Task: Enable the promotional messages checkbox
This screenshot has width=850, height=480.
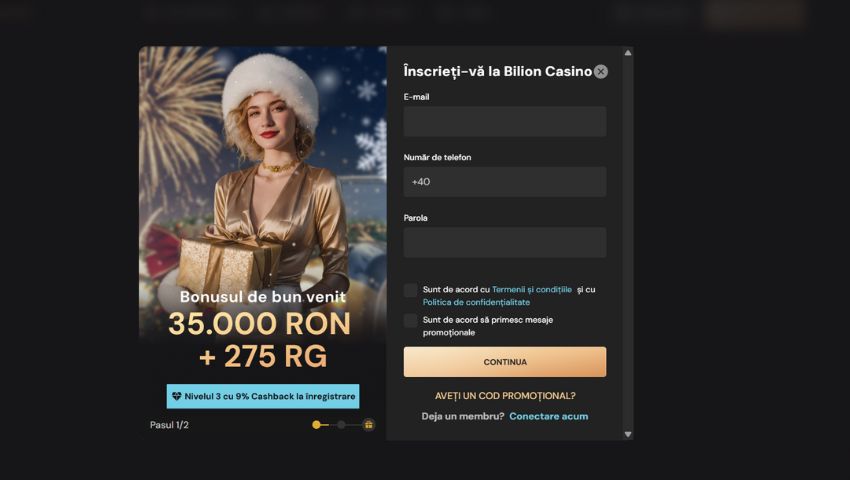Action: 410,321
